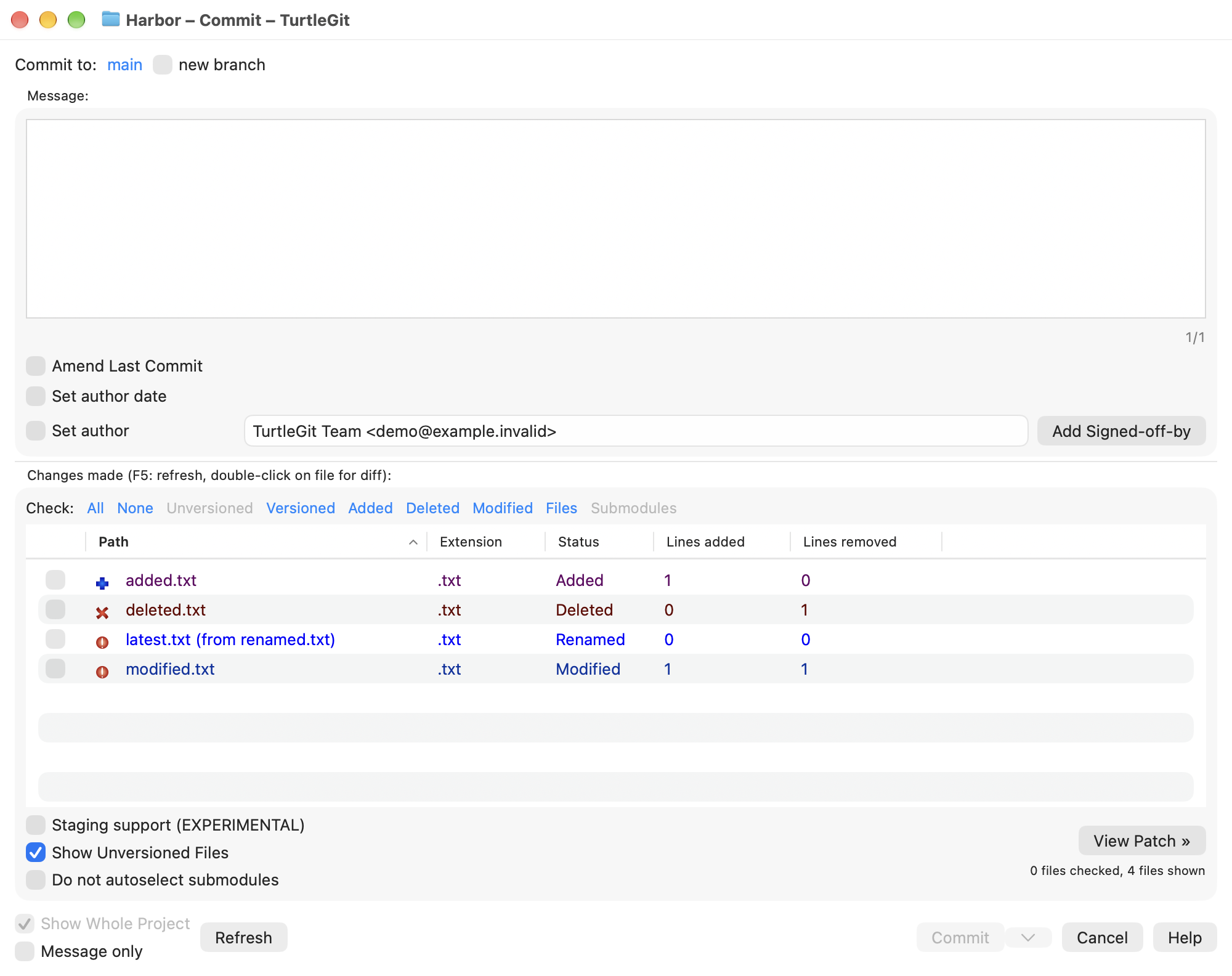Click the red X icon next to deleted.txt

point(102,612)
